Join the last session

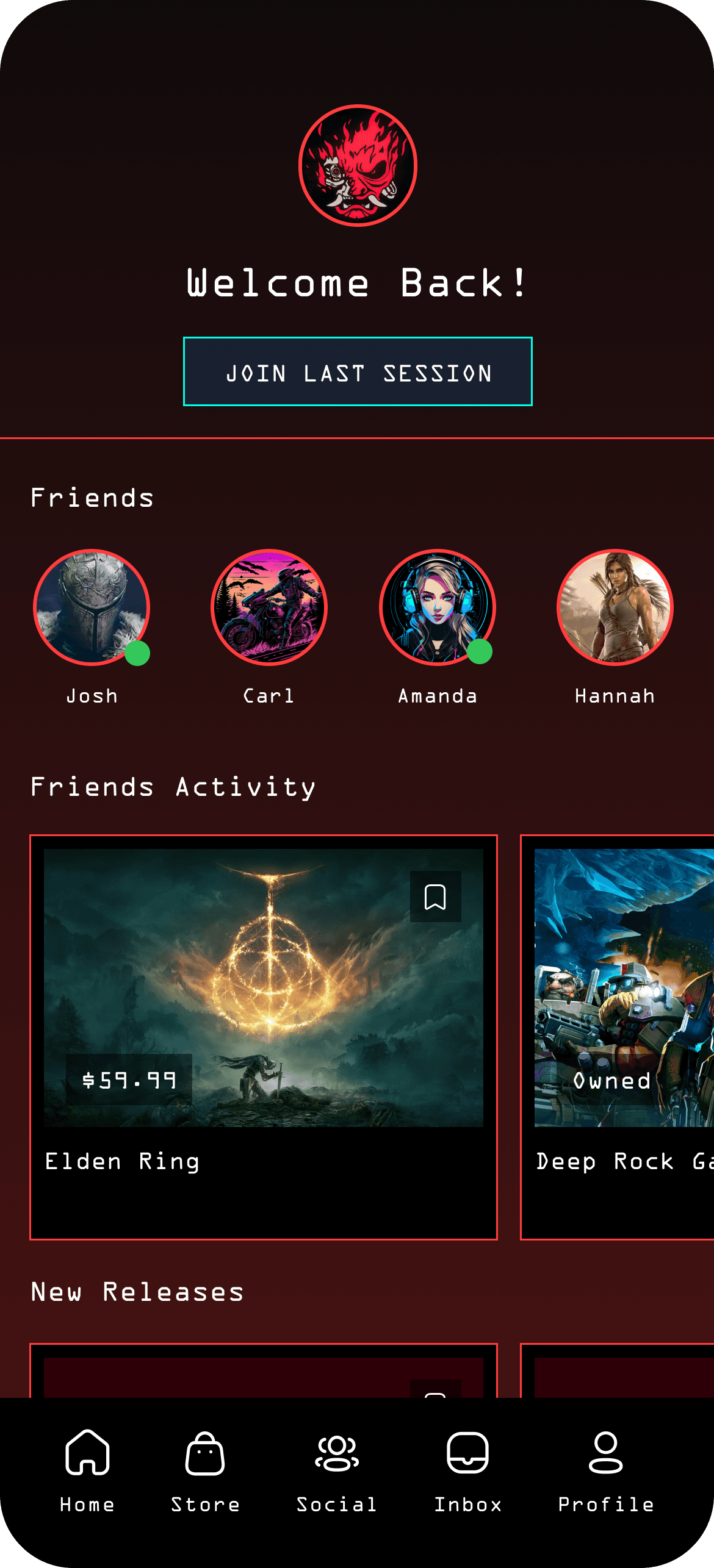coord(358,371)
